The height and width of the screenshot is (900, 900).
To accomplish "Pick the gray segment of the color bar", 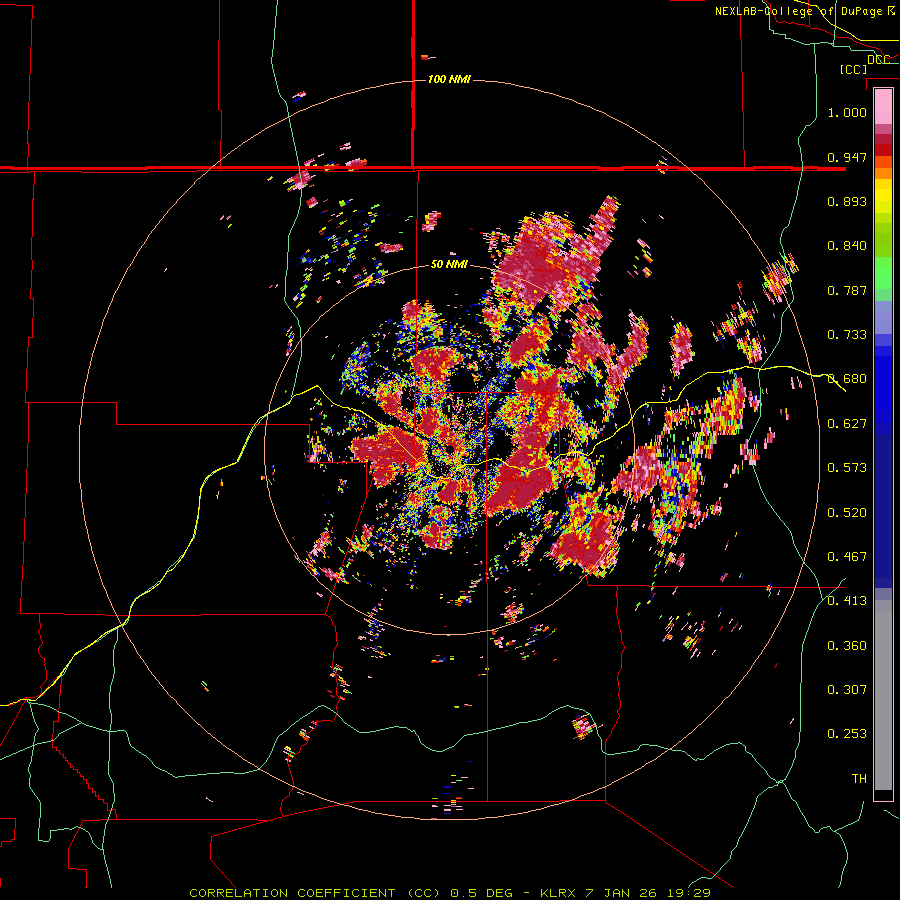I will pos(883,695).
